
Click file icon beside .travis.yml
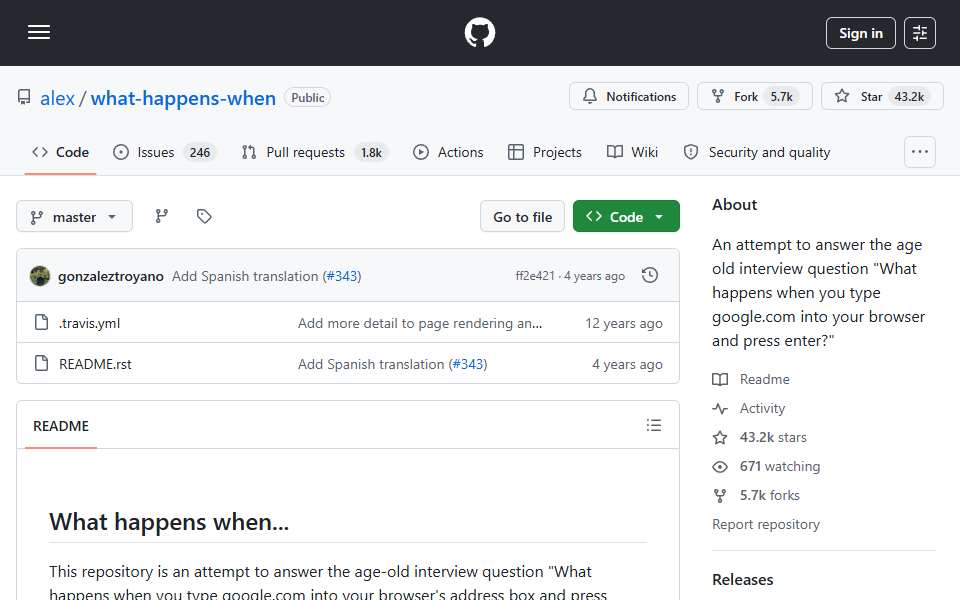tap(41, 322)
